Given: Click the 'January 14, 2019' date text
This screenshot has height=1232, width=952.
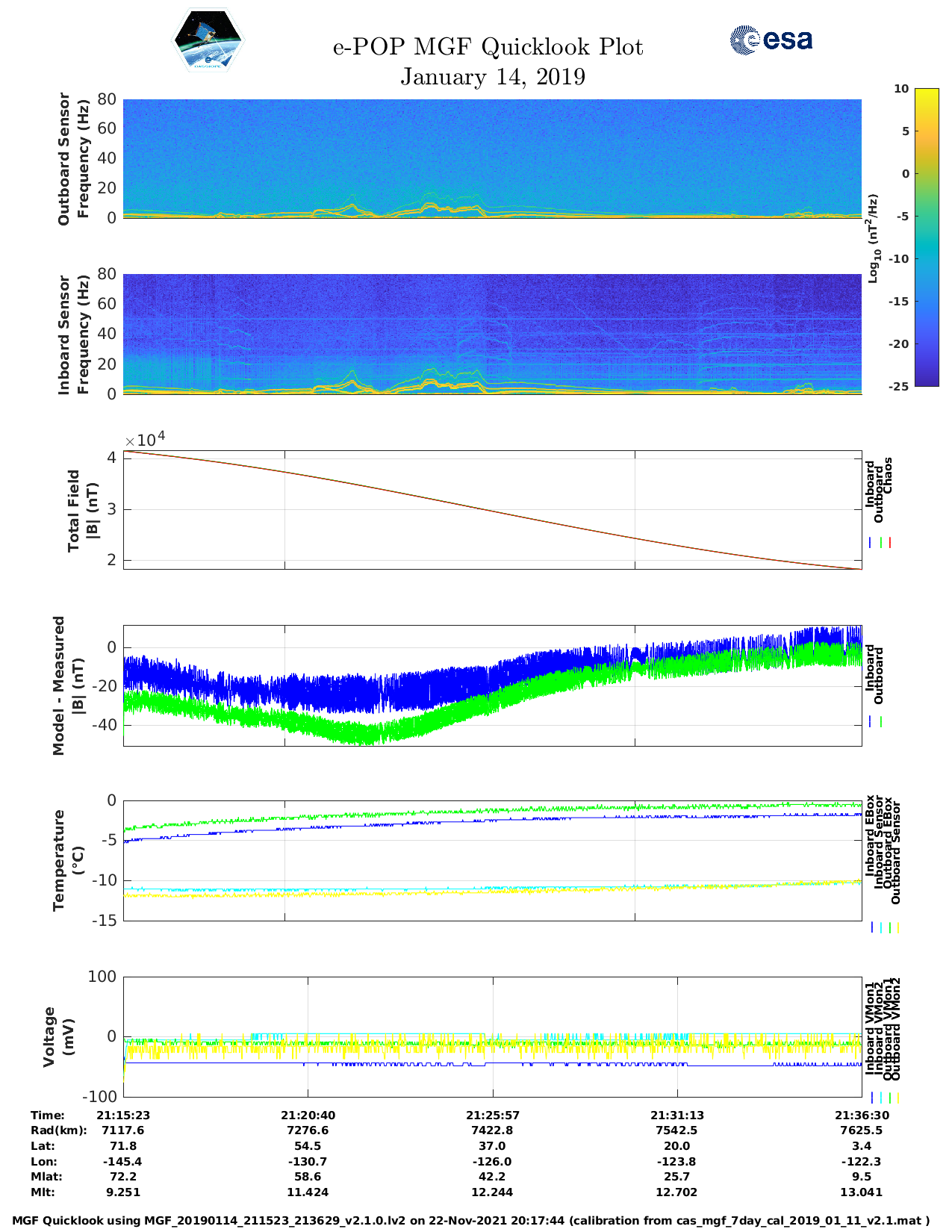Looking at the screenshot, I should click(x=493, y=77).
